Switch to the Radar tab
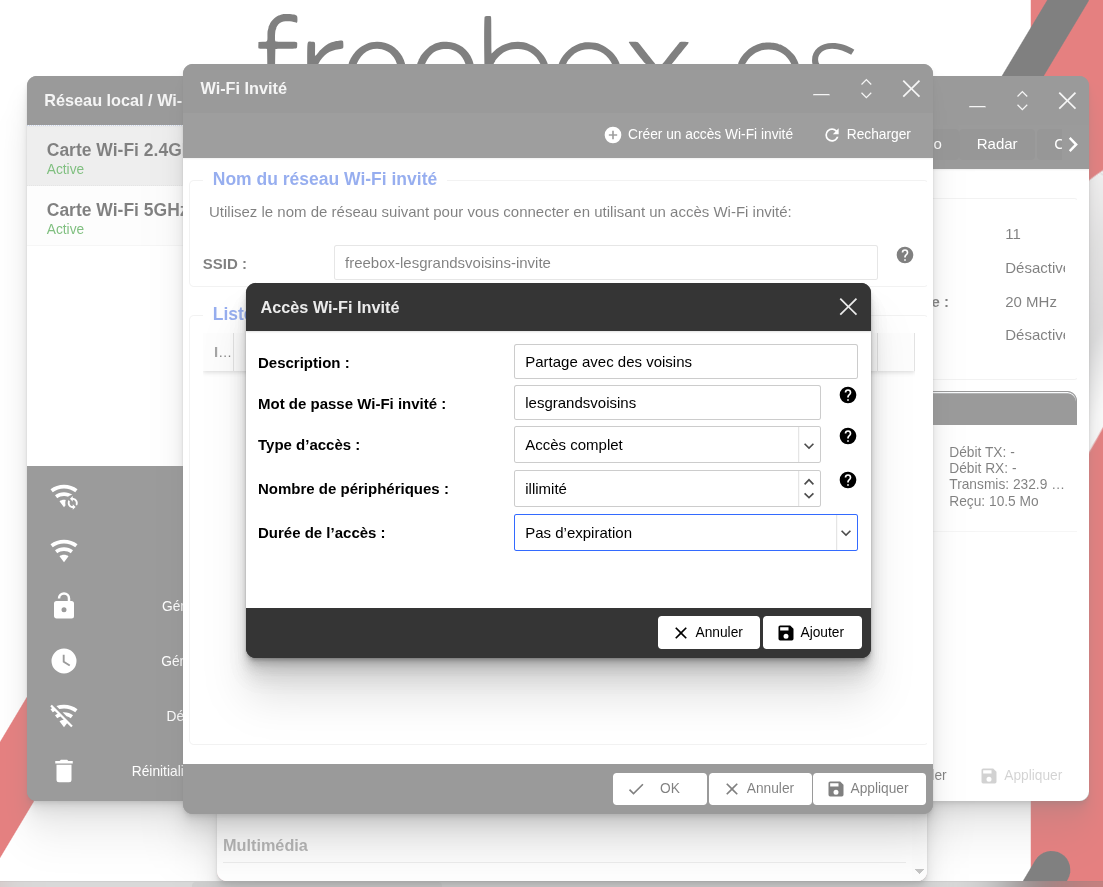The width and height of the screenshot is (1103, 887). [x=996, y=144]
